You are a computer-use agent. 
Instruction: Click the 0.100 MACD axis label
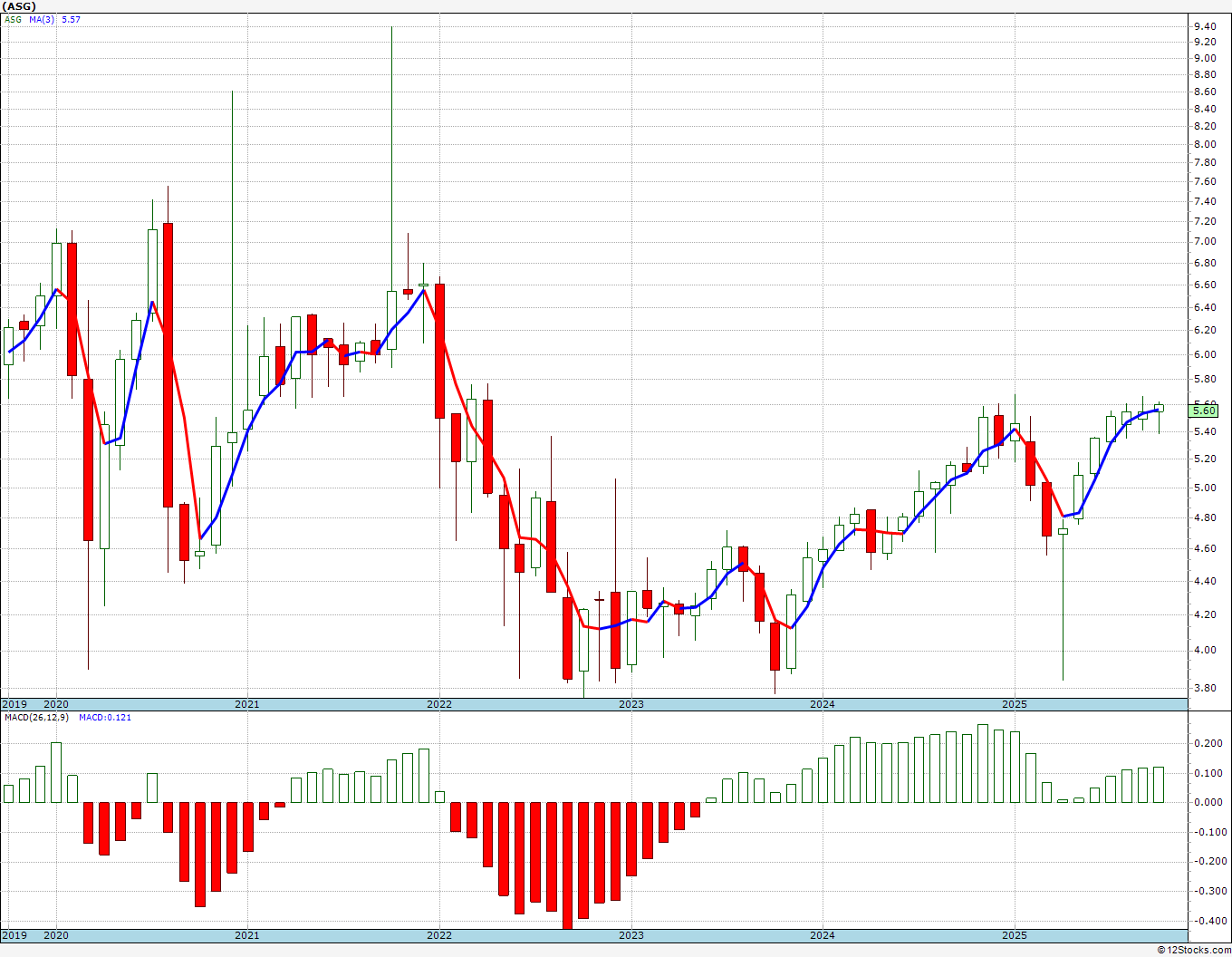click(1208, 773)
